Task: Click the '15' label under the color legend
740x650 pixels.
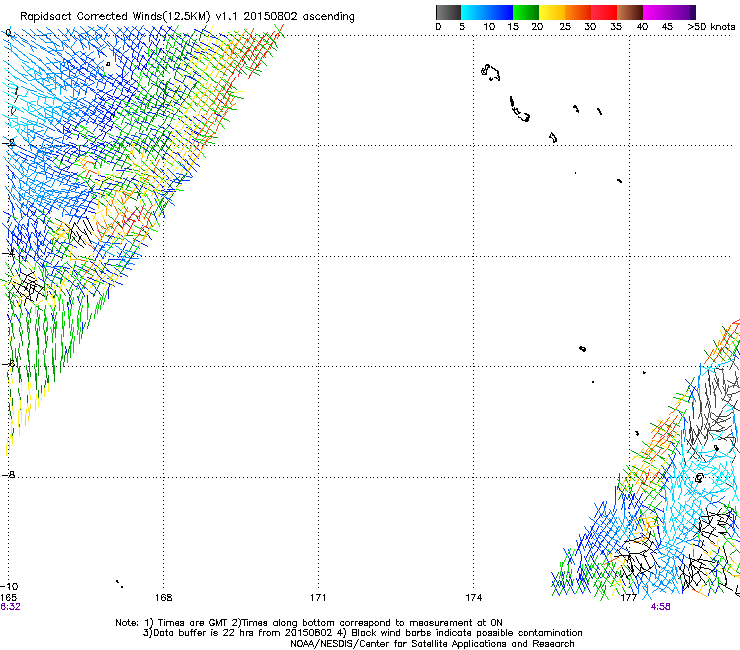Action: click(513, 27)
